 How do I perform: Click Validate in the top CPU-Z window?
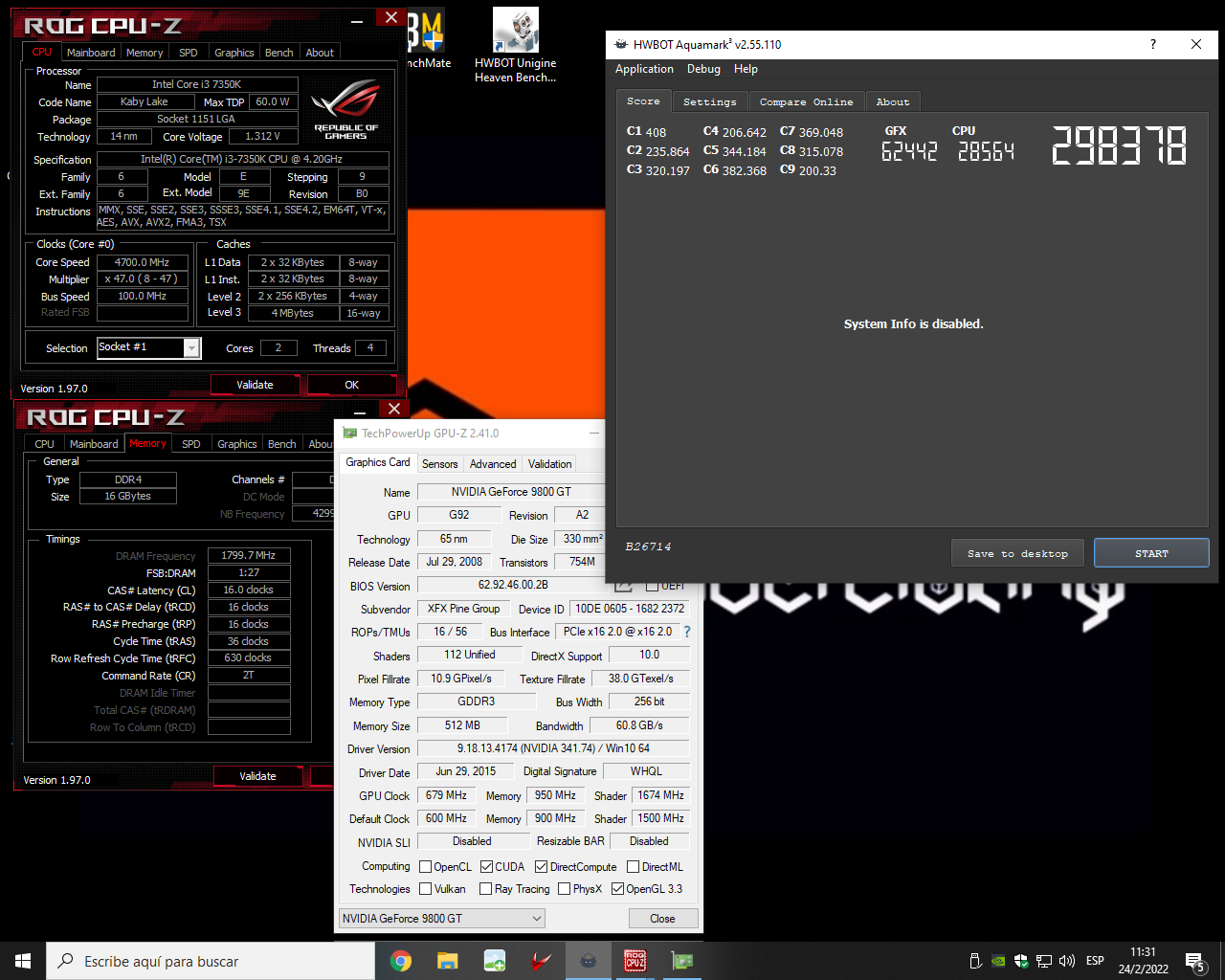click(256, 385)
